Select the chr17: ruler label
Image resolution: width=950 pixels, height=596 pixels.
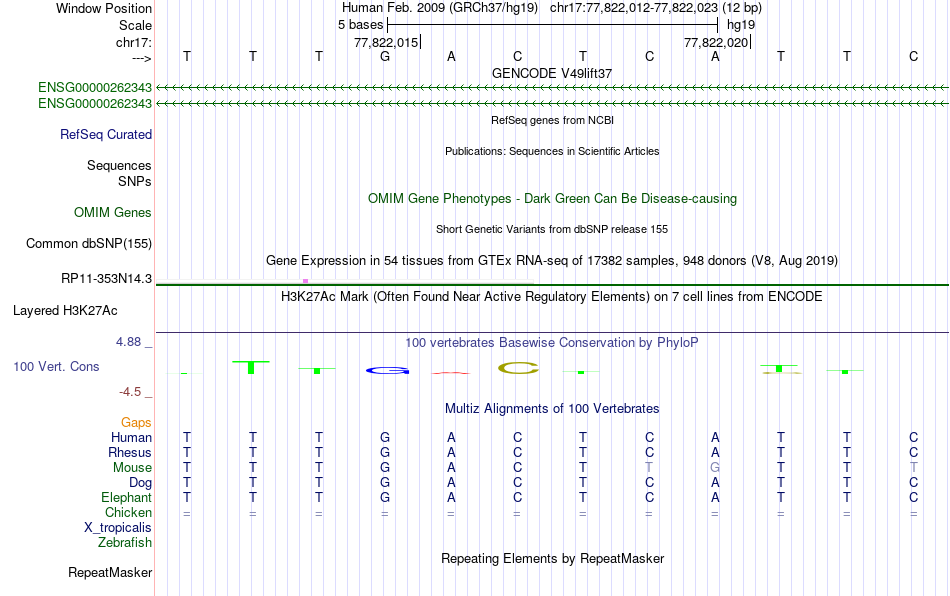[133, 42]
